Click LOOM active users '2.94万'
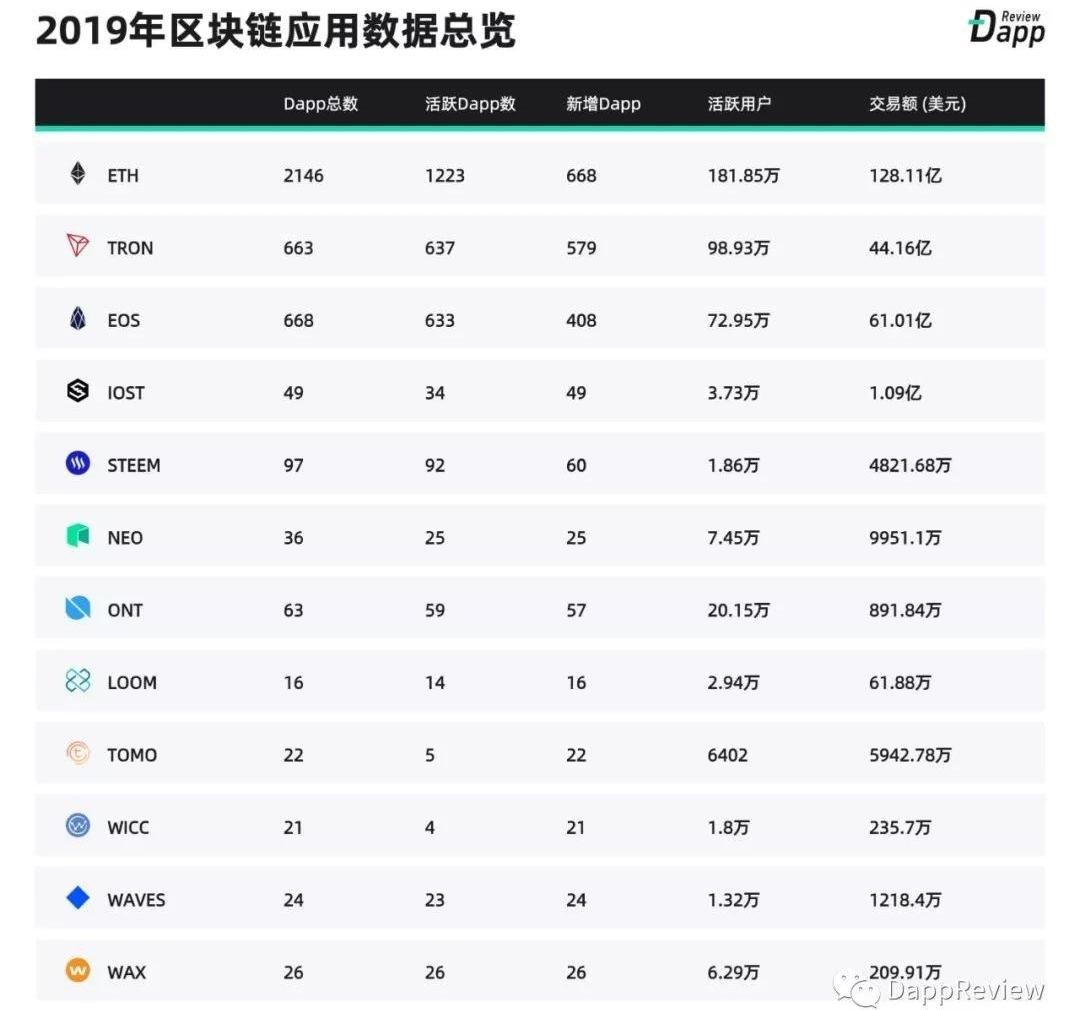Screen dimensions: 1080x1010 (734, 683)
